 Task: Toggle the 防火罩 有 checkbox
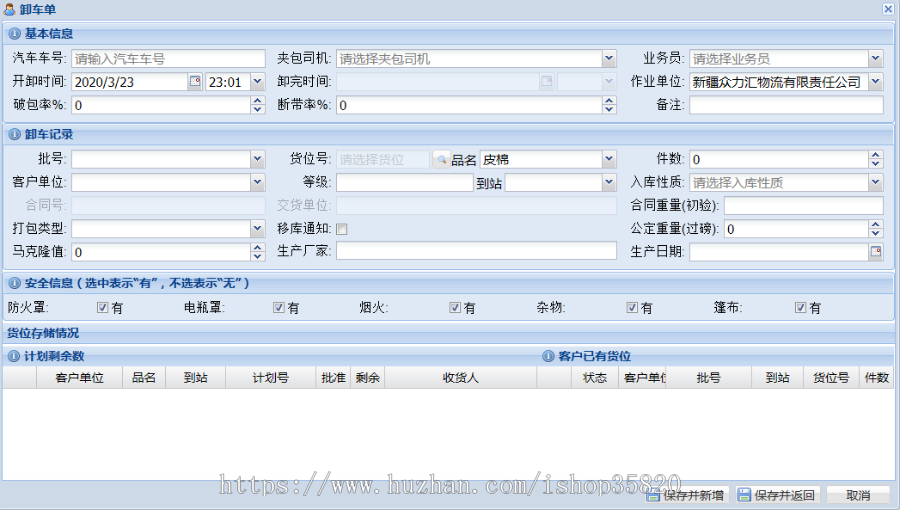coord(103,307)
